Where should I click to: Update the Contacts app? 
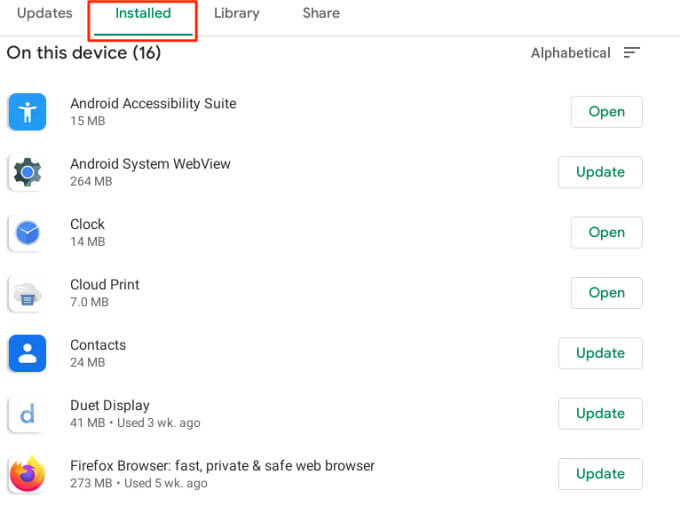coord(600,353)
